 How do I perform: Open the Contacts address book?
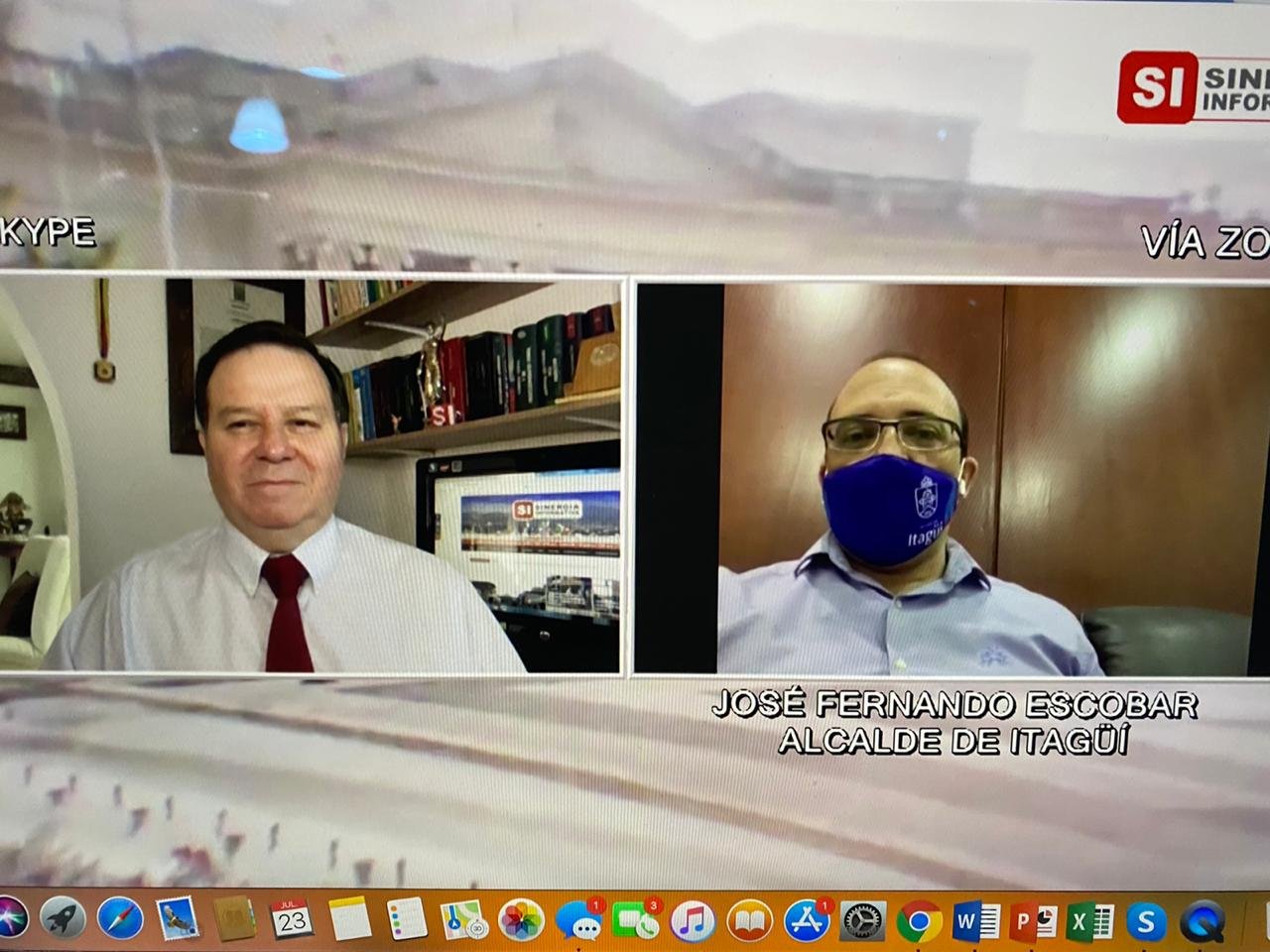point(235,919)
